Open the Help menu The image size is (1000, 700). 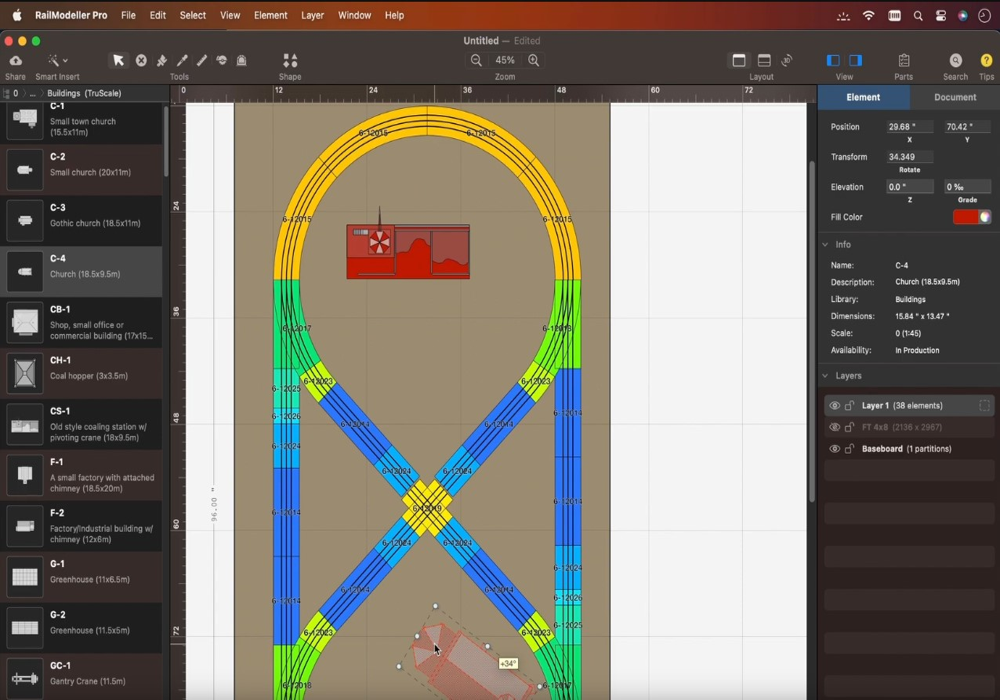(x=394, y=15)
